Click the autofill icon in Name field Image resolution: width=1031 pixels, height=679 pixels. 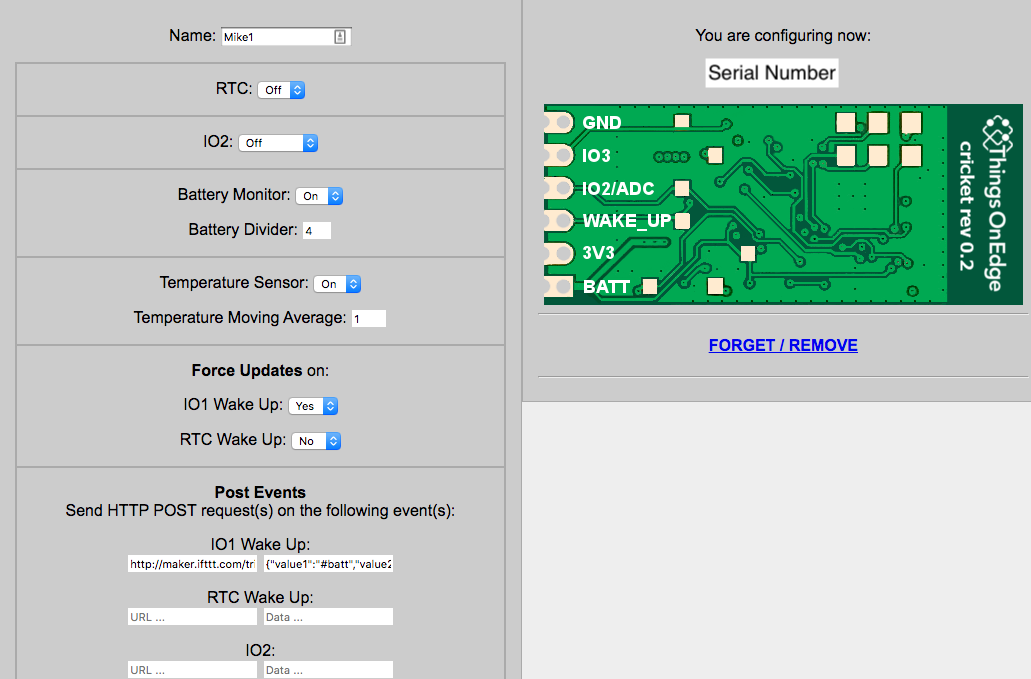340,37
